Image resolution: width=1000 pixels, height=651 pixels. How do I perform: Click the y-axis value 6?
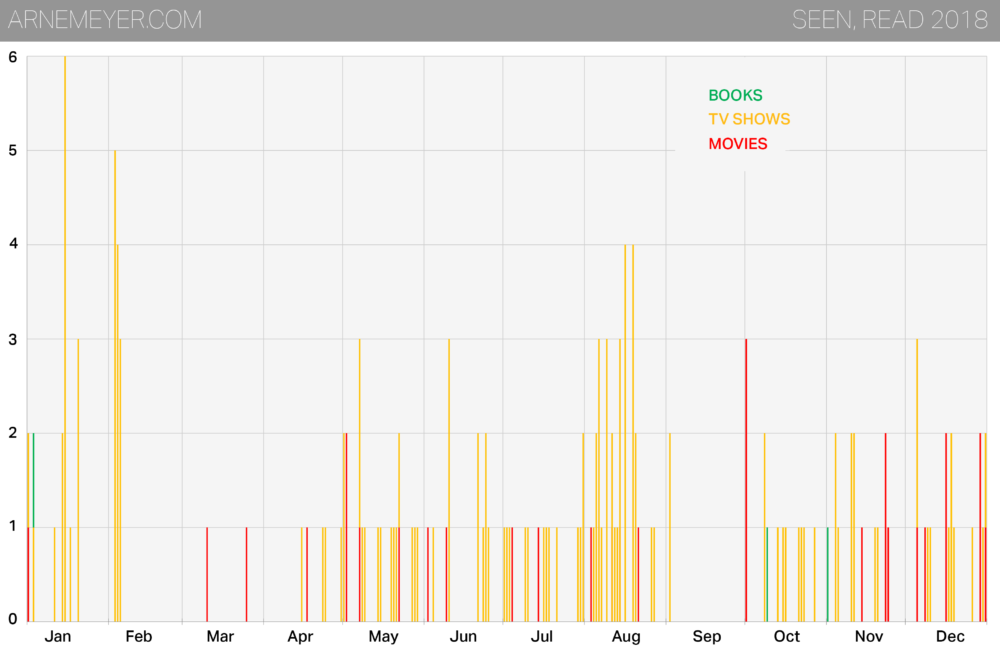coord(13,57)
